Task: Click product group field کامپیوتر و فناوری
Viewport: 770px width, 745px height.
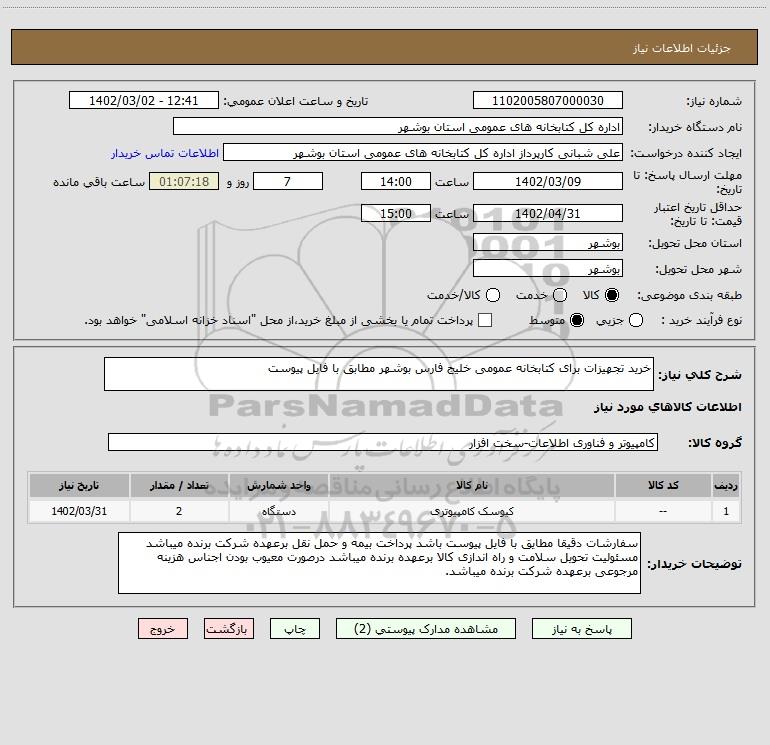Action: pos(383,442)
